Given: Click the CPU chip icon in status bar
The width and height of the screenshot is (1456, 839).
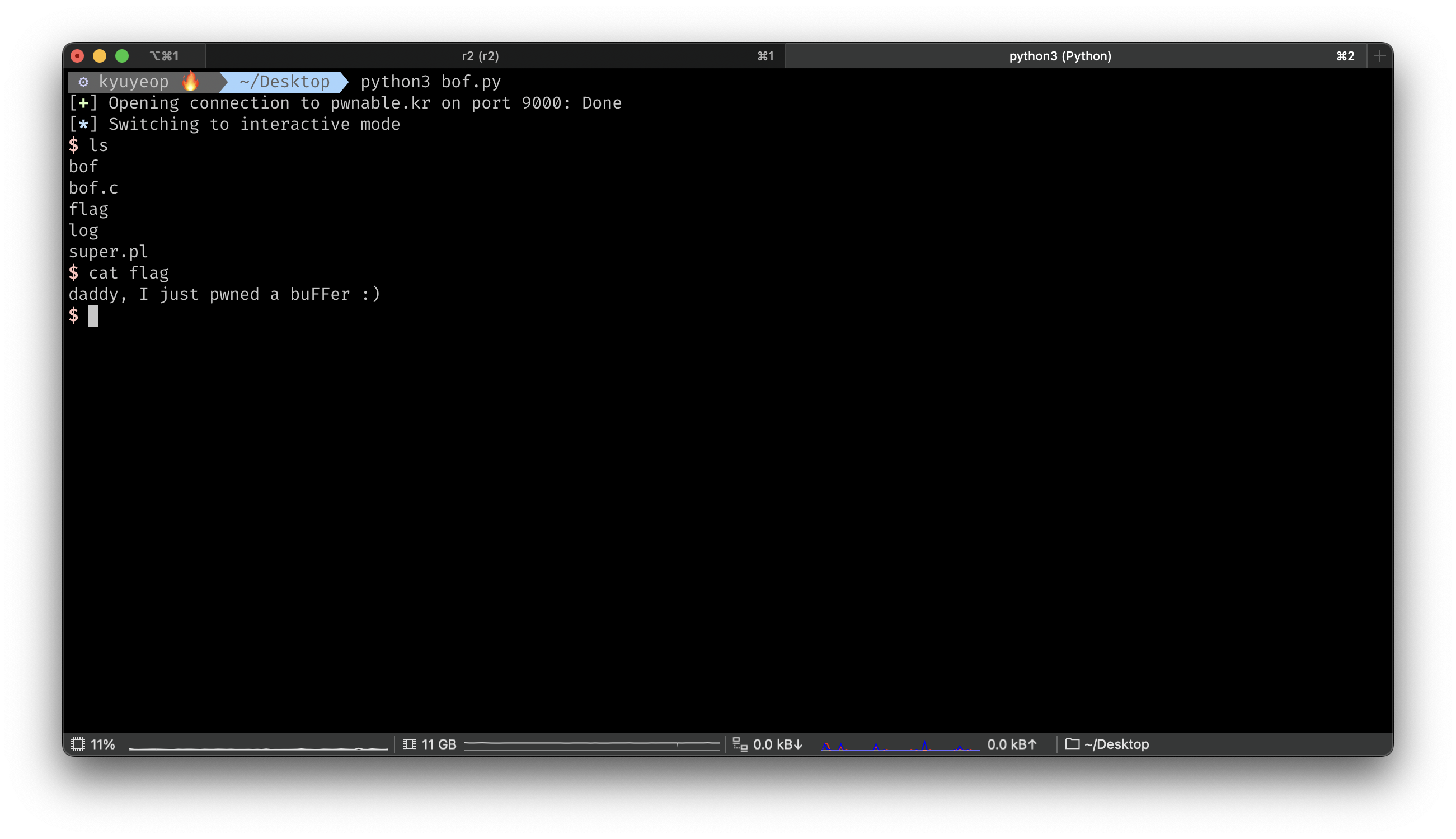Looking at the screenshot, I should 78,744.
